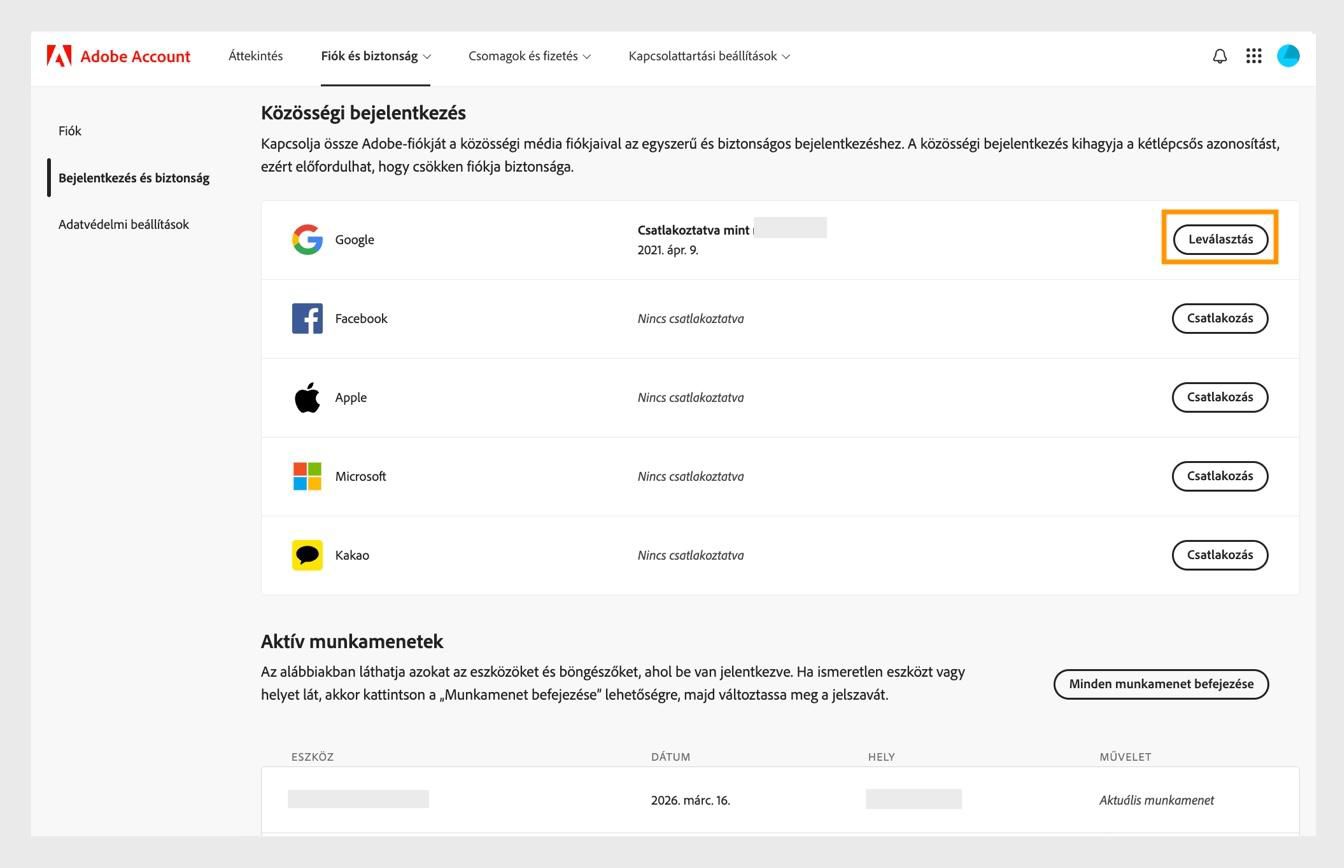The width and height of the screenshot is (1344, 868).
Task: Click Minden munkamenet befejezése button
Action: click(1160, 684)
